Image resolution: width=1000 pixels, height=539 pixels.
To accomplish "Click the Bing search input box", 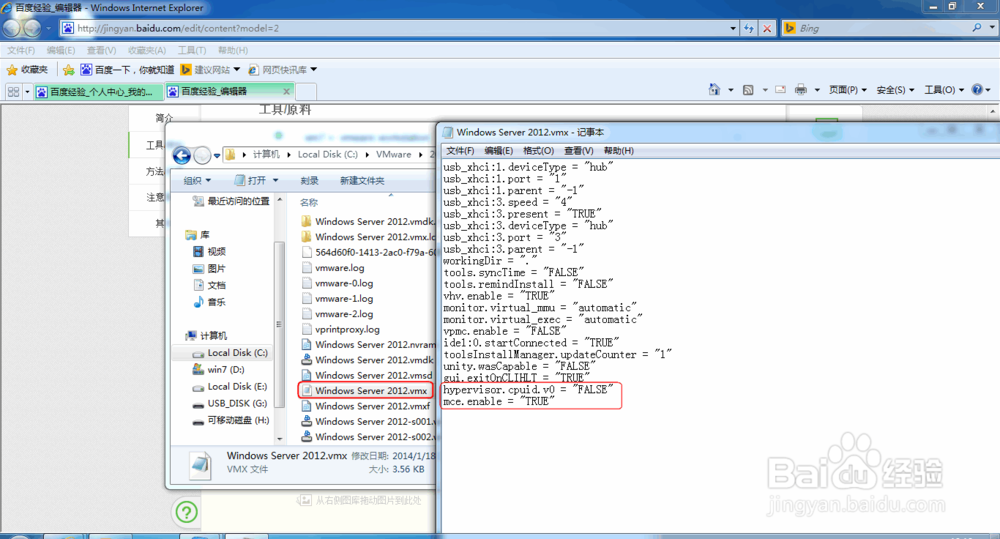I will pyautogui.click(x=883, y=28).
